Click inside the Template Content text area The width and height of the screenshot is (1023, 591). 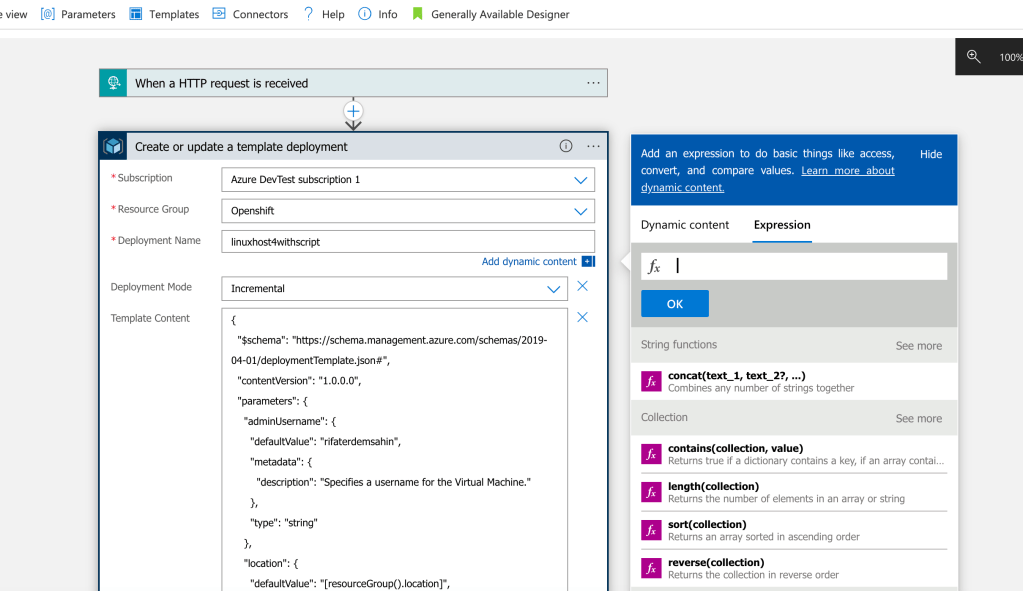point(394,450)
